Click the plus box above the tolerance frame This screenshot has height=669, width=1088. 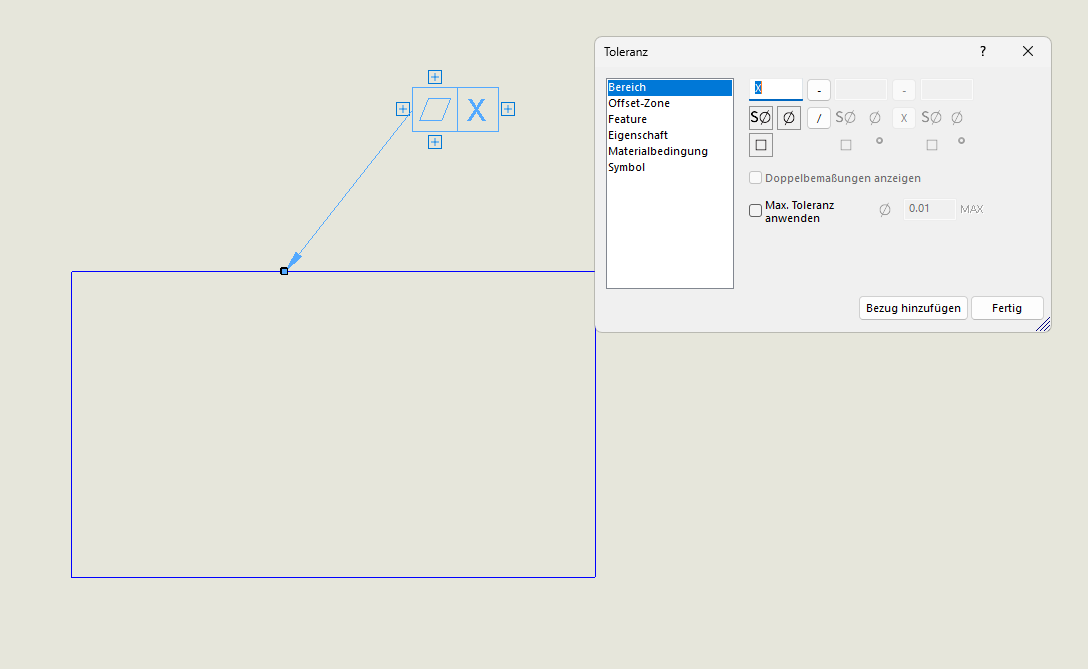[x=434, y=76]
